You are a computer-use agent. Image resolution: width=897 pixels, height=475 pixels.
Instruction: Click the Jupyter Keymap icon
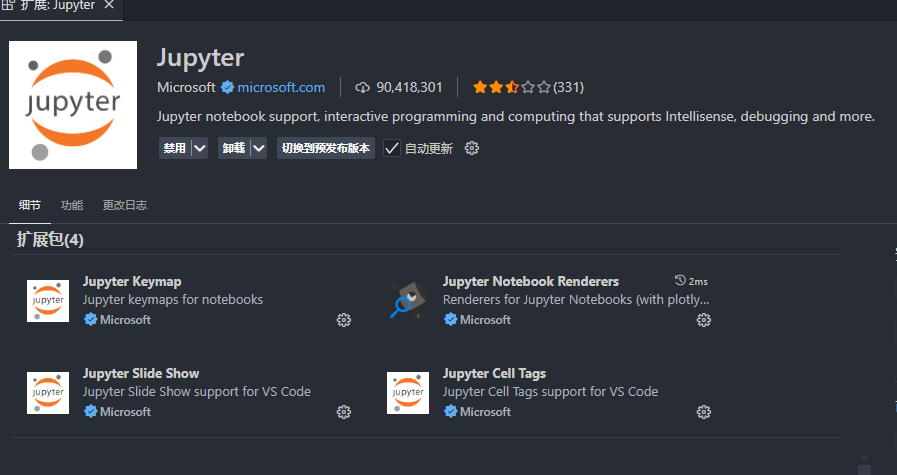pyautogui.click(x=48, y=301)
